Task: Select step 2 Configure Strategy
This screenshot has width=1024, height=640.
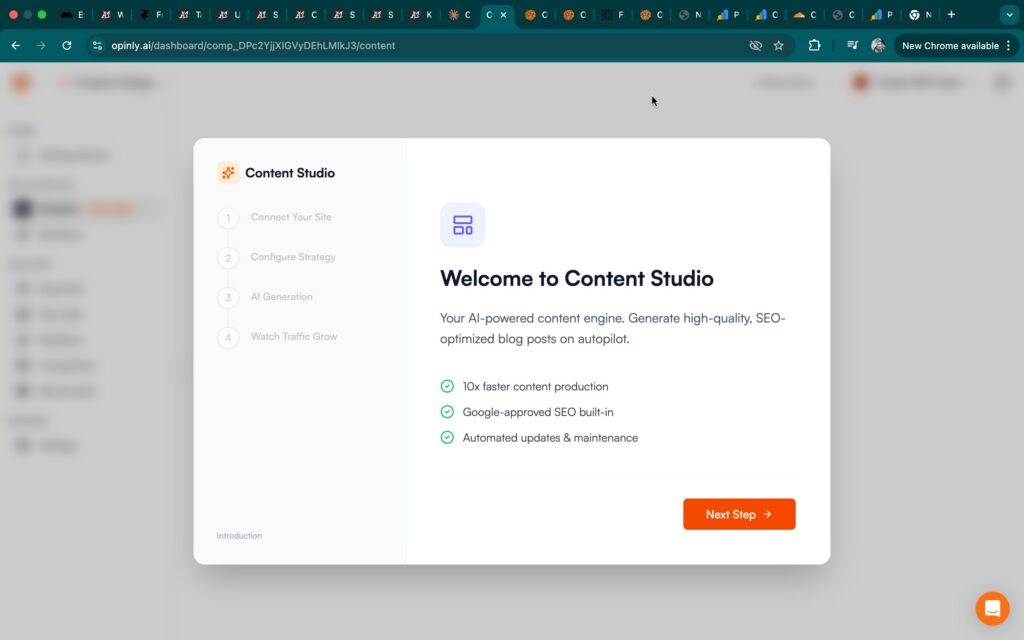Action: pyautogui.click(x=277, y=257)
